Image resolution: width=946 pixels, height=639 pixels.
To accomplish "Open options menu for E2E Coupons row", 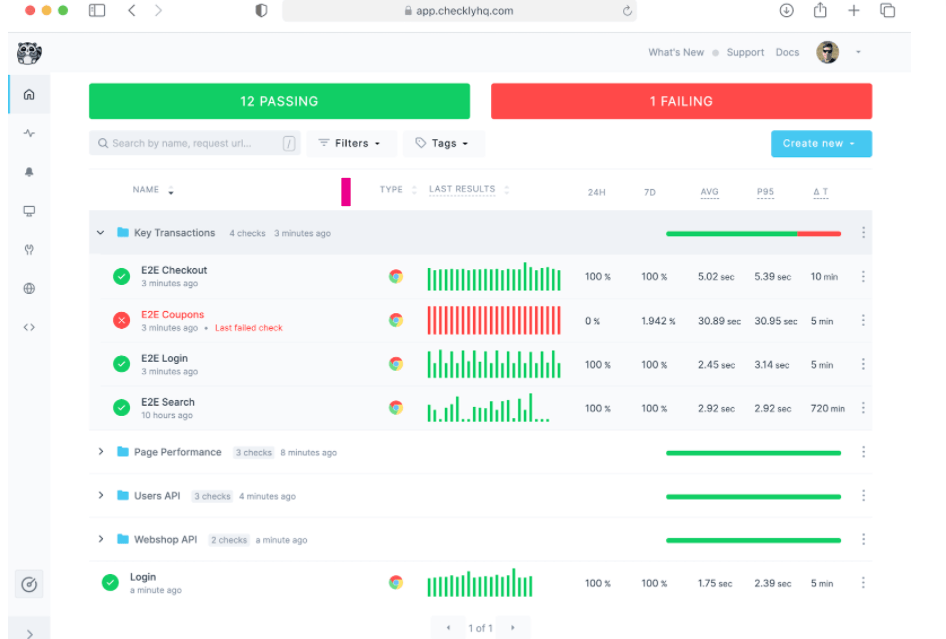I will 863,320.
